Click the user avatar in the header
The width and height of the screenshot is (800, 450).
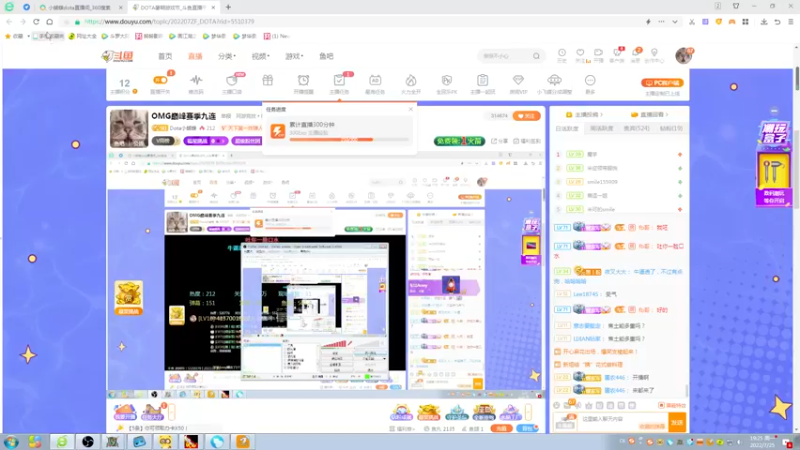(x=683, y=56)
